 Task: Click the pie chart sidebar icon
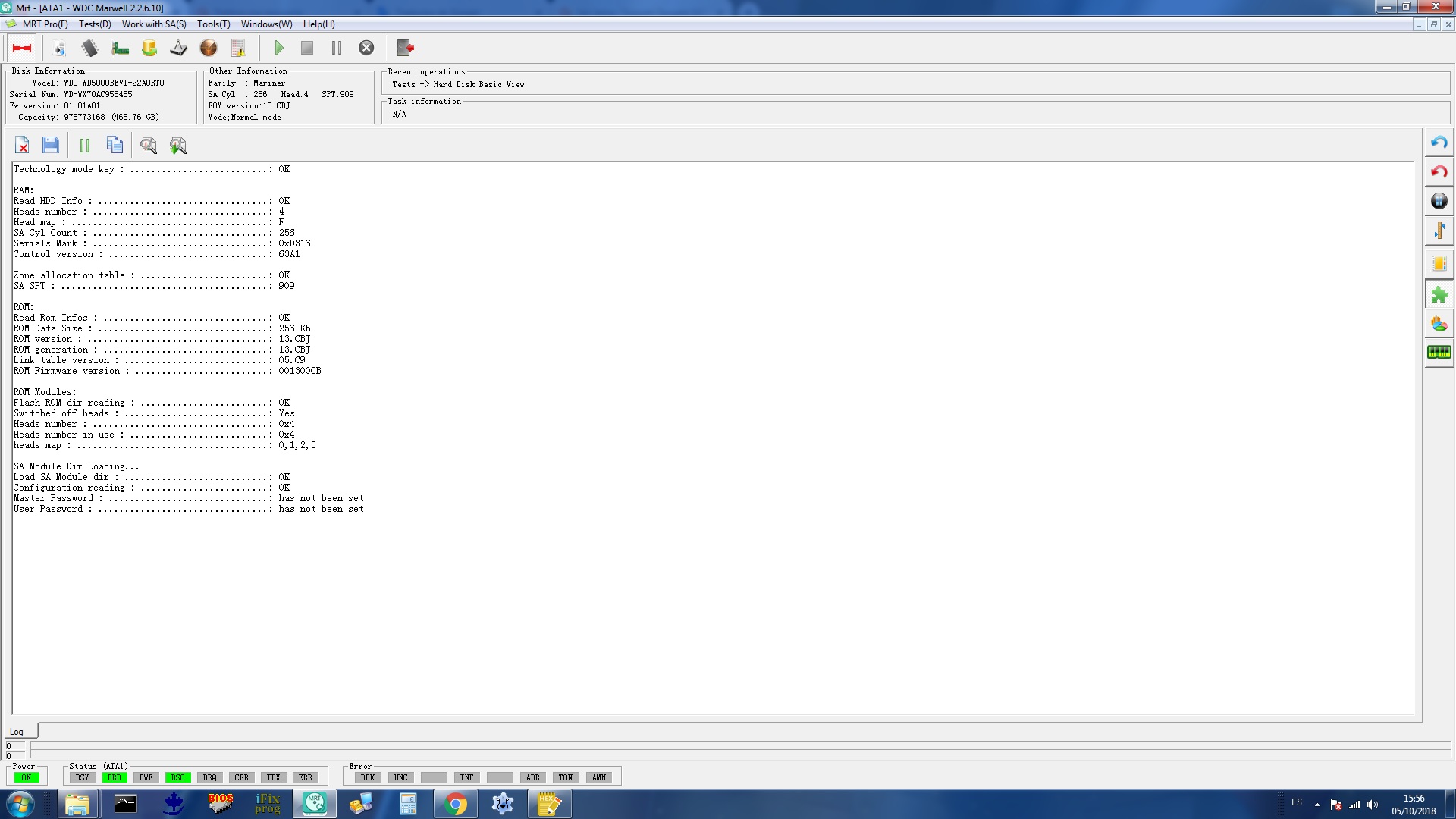1439,324
